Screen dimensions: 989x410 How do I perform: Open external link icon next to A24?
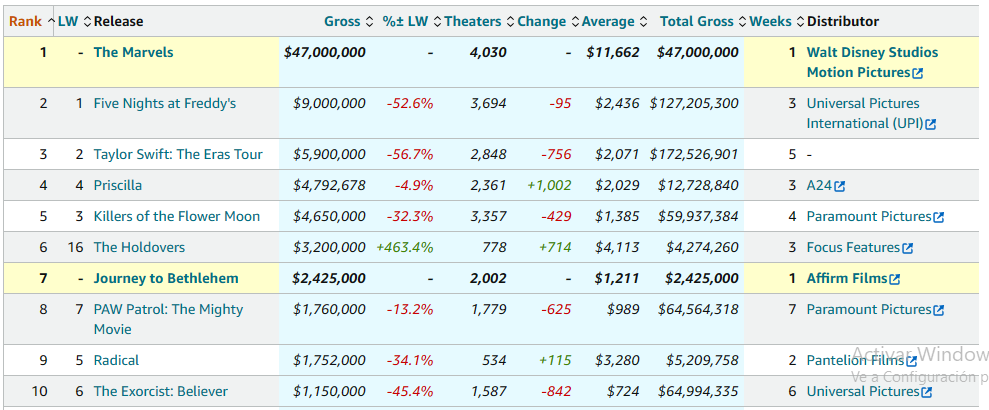tap(840, 186)
